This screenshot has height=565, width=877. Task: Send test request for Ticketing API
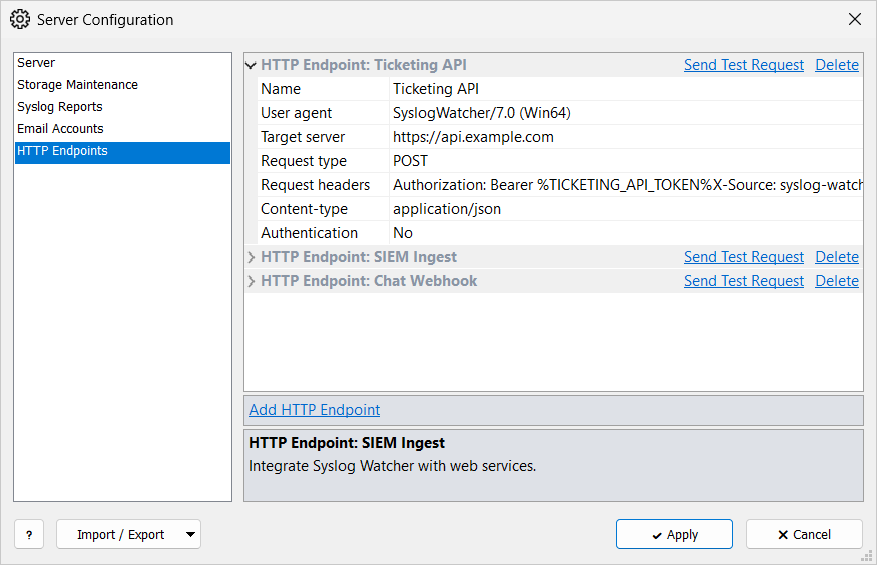[x=744, y=65]
